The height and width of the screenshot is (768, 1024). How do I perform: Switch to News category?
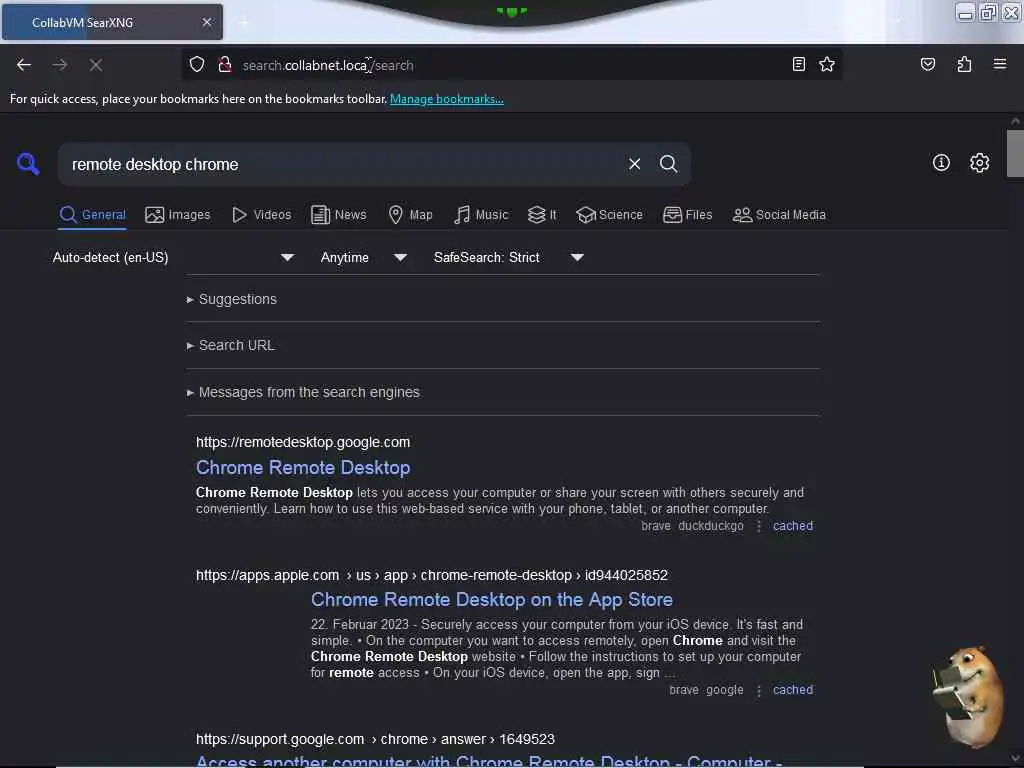tap(338, 215)
